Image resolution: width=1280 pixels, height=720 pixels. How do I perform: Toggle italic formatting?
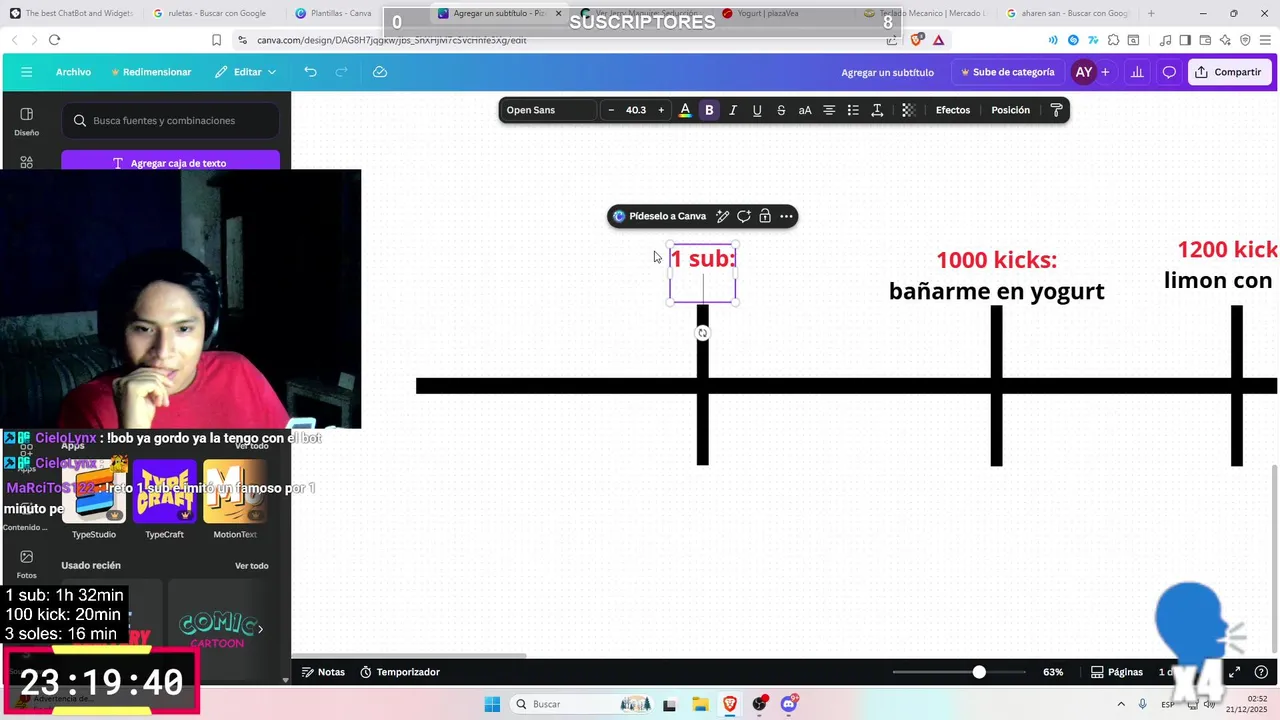point(733,110)
